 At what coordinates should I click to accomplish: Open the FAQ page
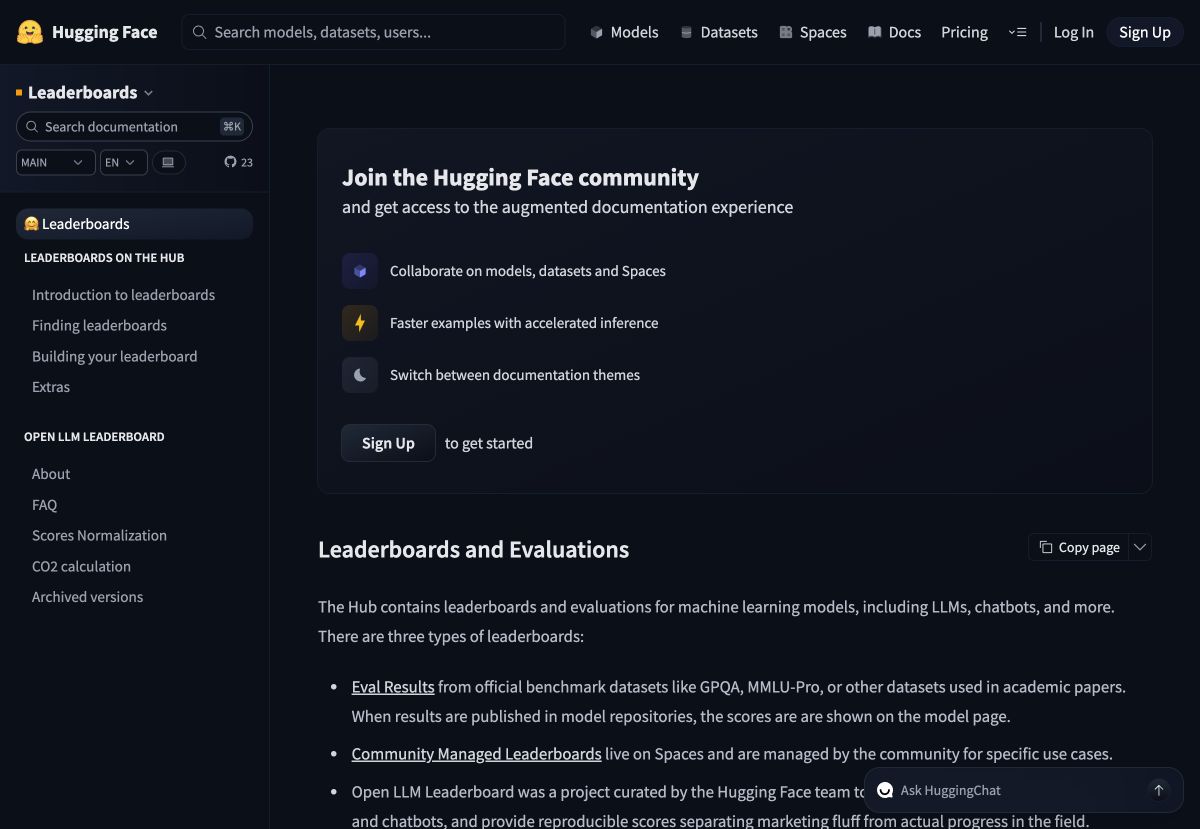click(x=44, y=505)
